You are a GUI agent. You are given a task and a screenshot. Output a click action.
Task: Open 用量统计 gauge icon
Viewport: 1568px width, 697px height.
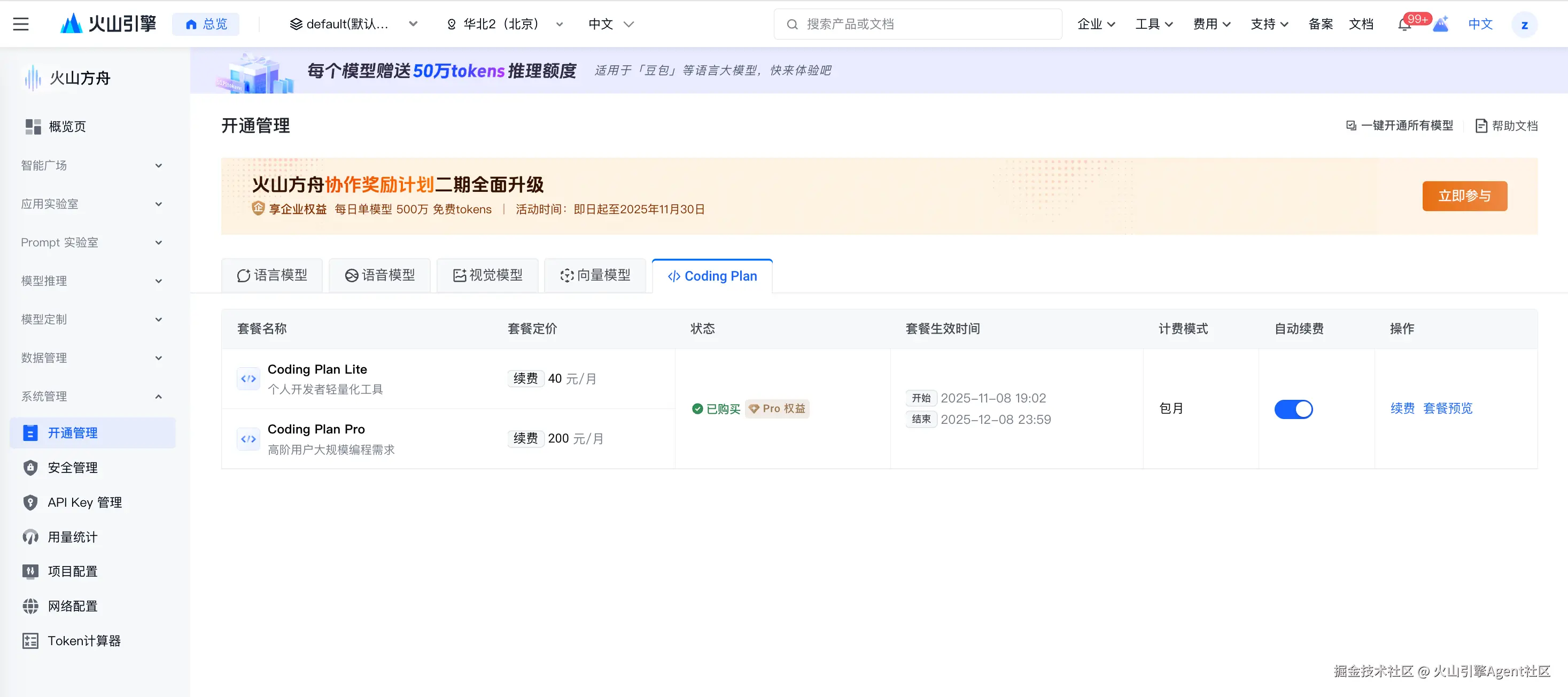tap(30, 537)
